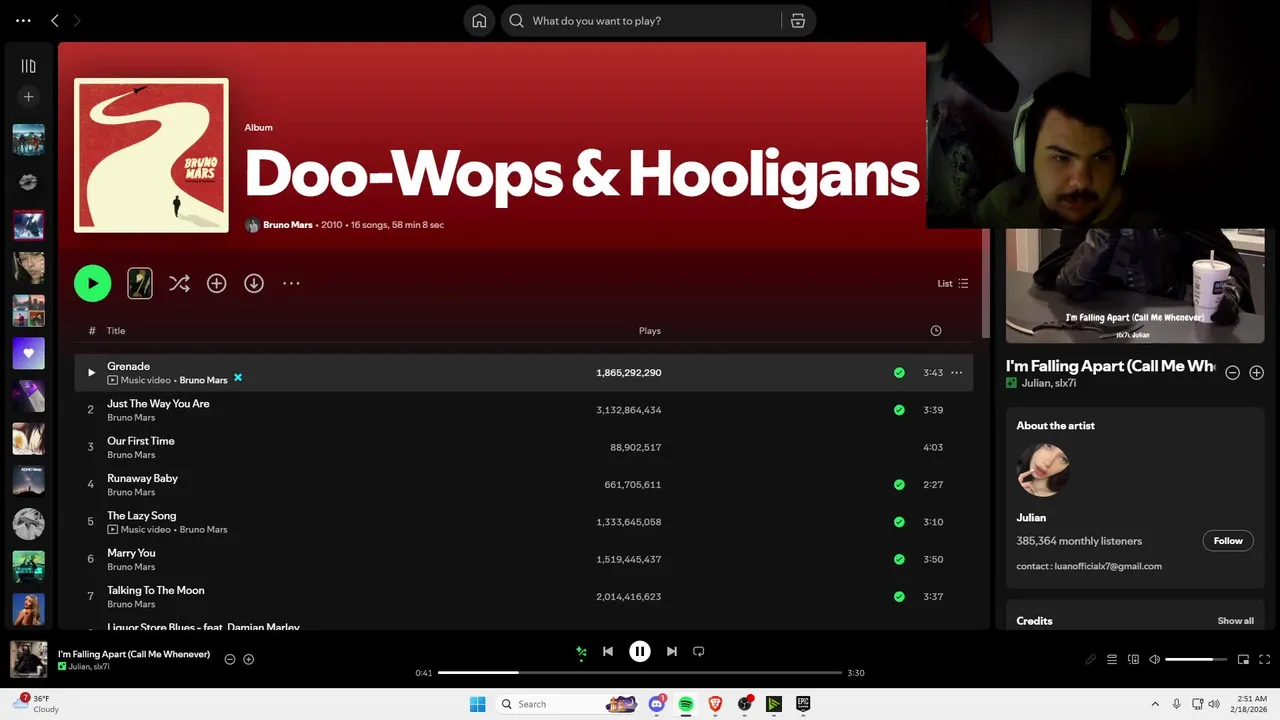Toggle saved checkmark for Runaway Baby
This screenshot has width=1280, height=720.
[x=899, y=484]
